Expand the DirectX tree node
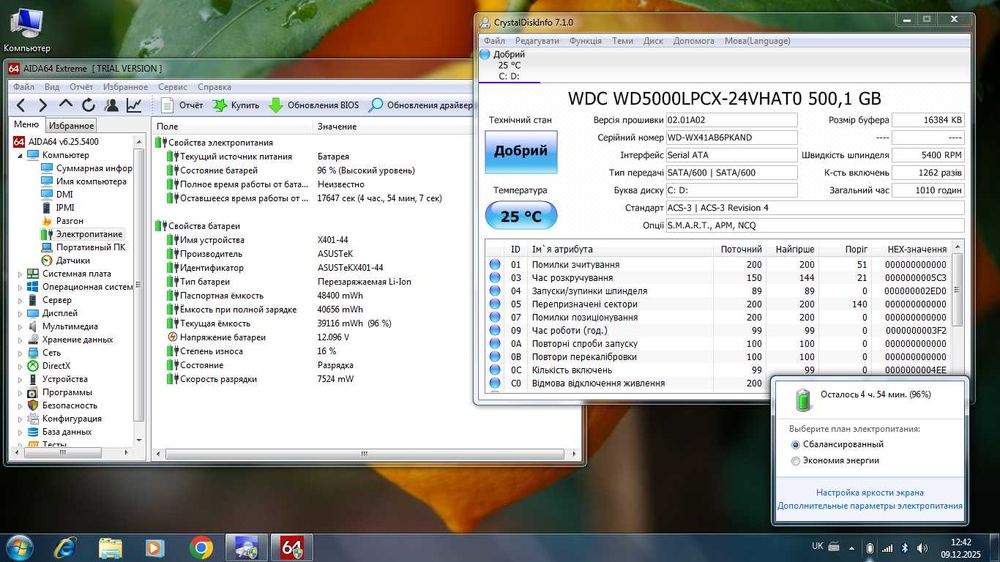This screenshot has width=1000, height=562. pos(20,366)
